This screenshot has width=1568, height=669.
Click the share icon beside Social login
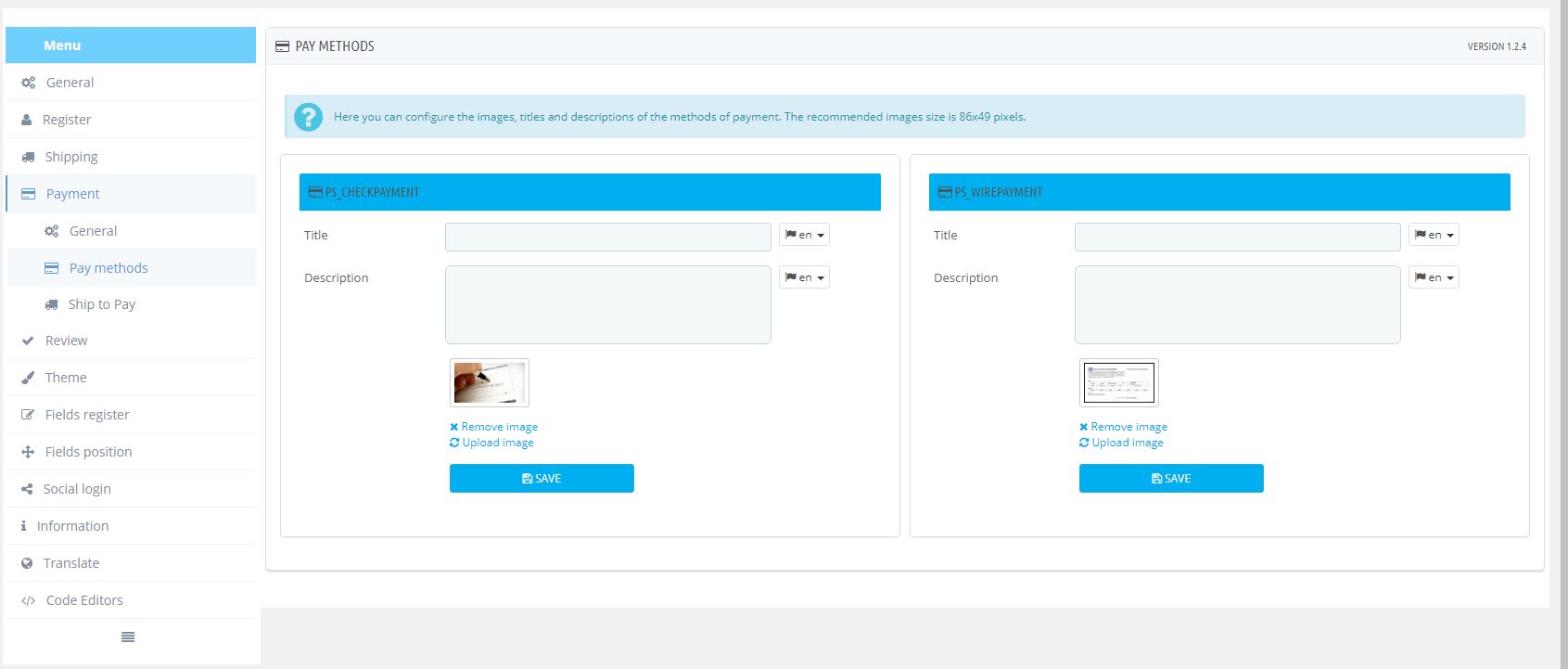(27, 489)
